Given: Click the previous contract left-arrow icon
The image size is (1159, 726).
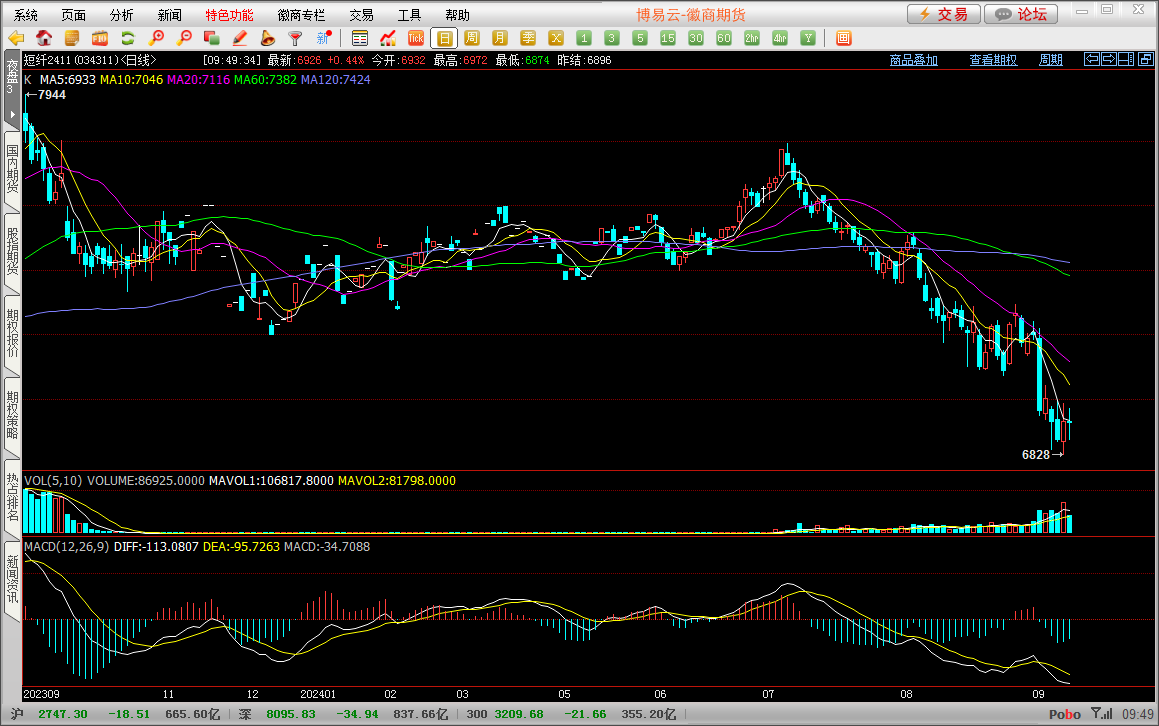Looking at the screenshot, I should (1092, 59).
